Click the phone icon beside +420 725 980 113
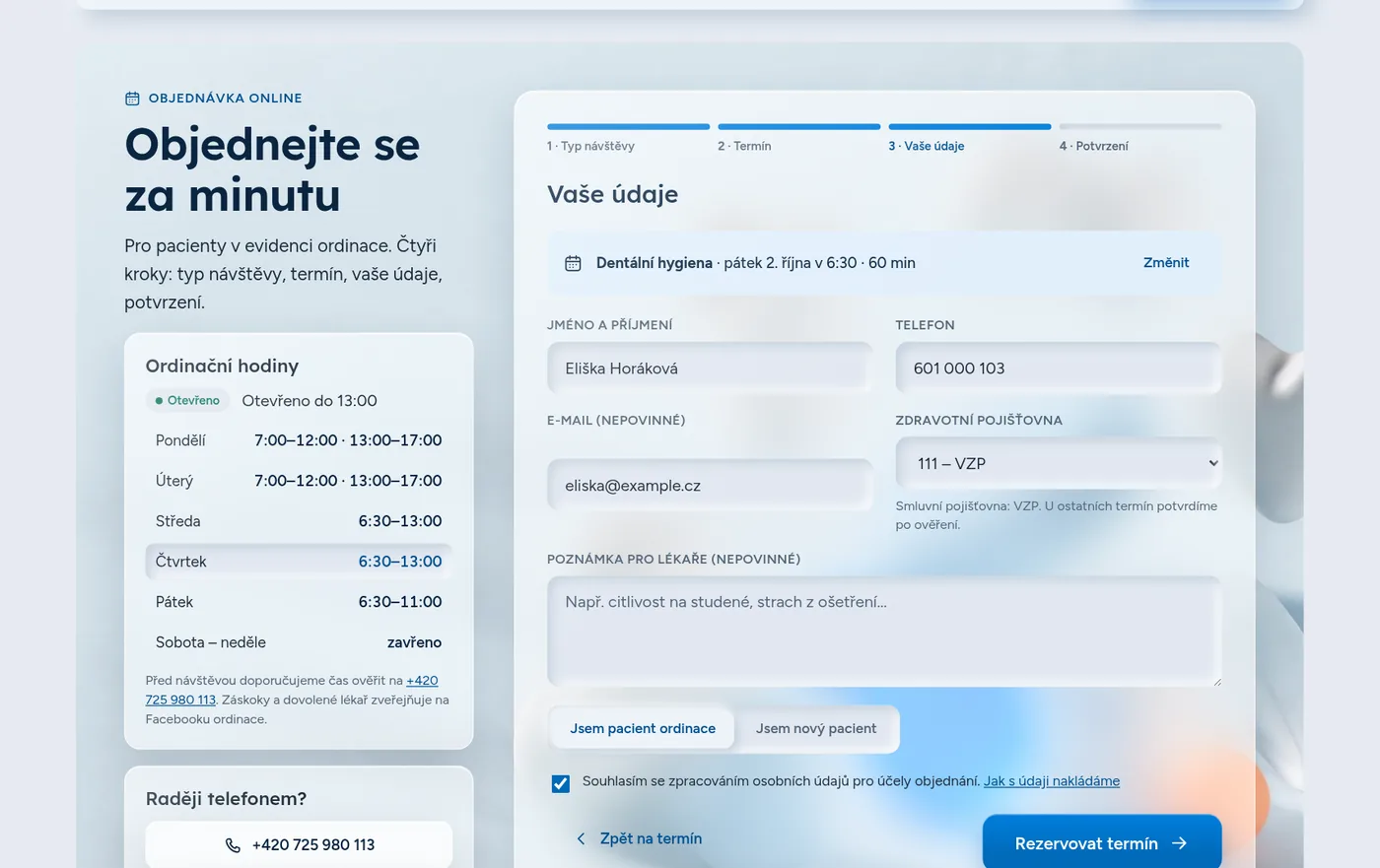 point(233,845)
